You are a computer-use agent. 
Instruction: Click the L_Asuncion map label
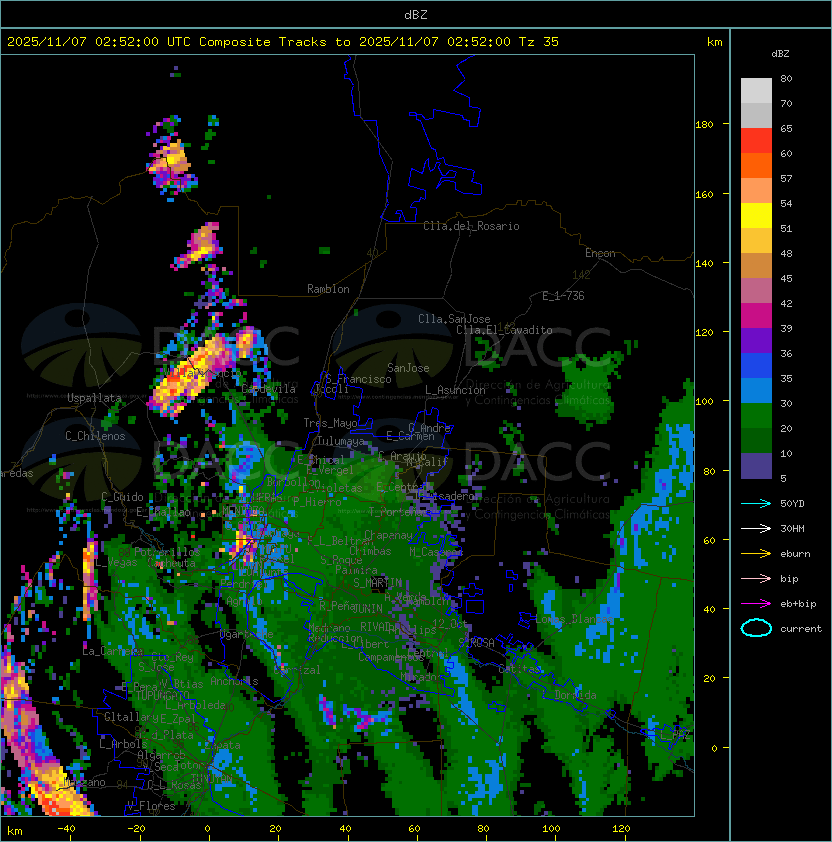[455, 390]
